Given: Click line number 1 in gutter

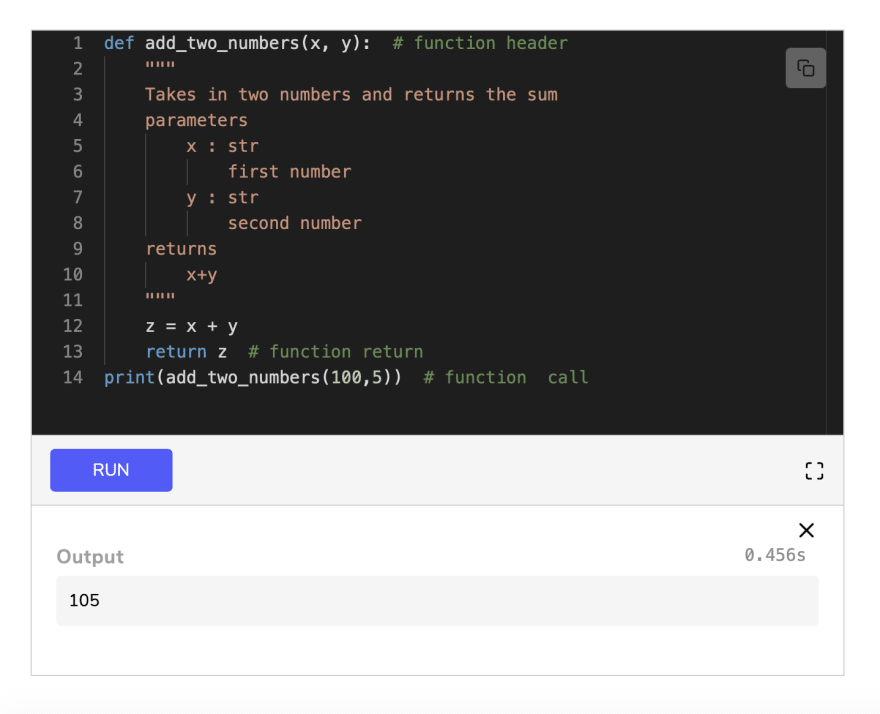Looking at the screenshot, I should (x=77, y=43).
